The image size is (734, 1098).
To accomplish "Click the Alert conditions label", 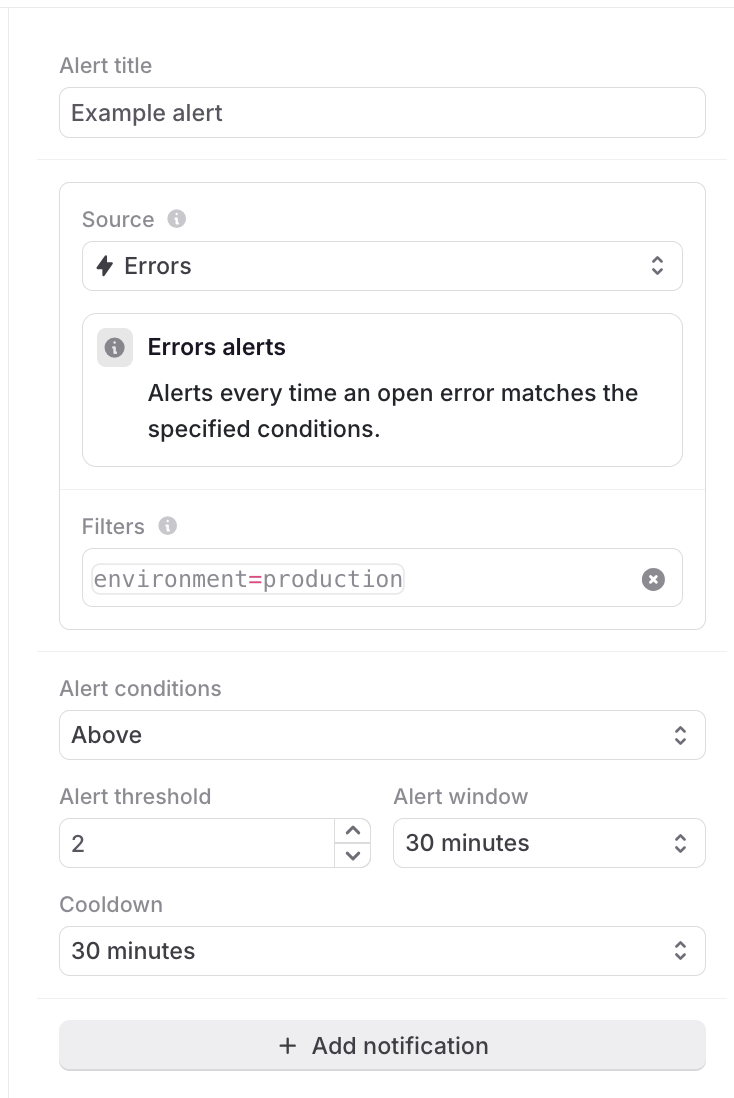I will point(140,688).
